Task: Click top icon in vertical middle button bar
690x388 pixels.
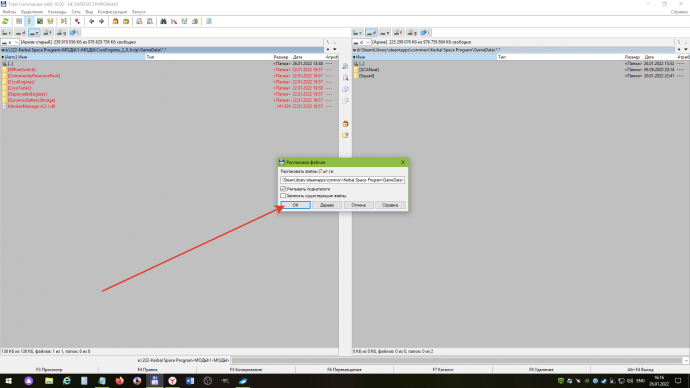Action: pos(345,66)
